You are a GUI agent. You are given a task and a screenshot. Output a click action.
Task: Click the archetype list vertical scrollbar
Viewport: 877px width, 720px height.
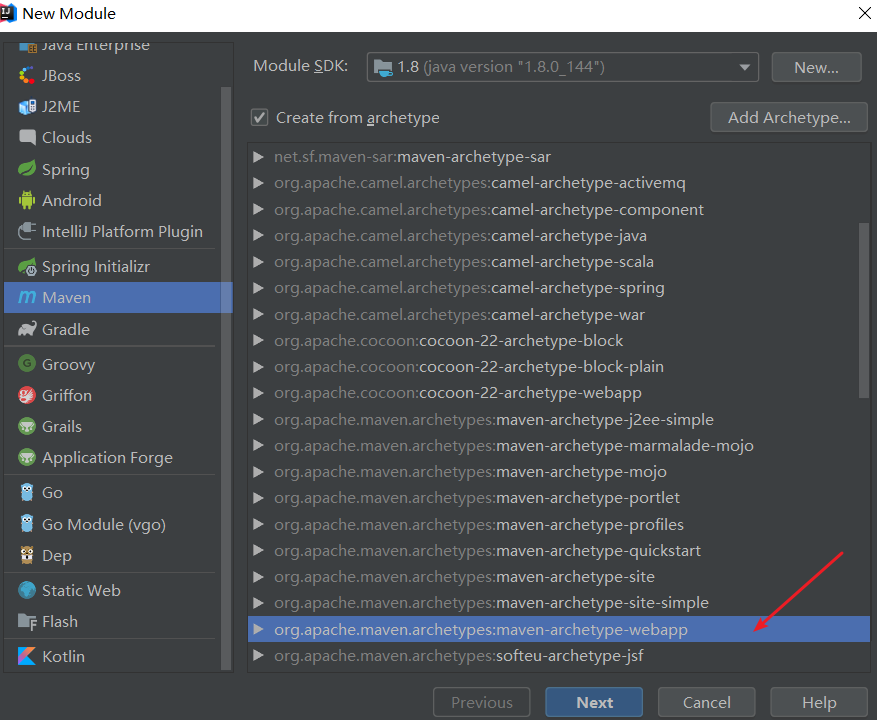865,310
